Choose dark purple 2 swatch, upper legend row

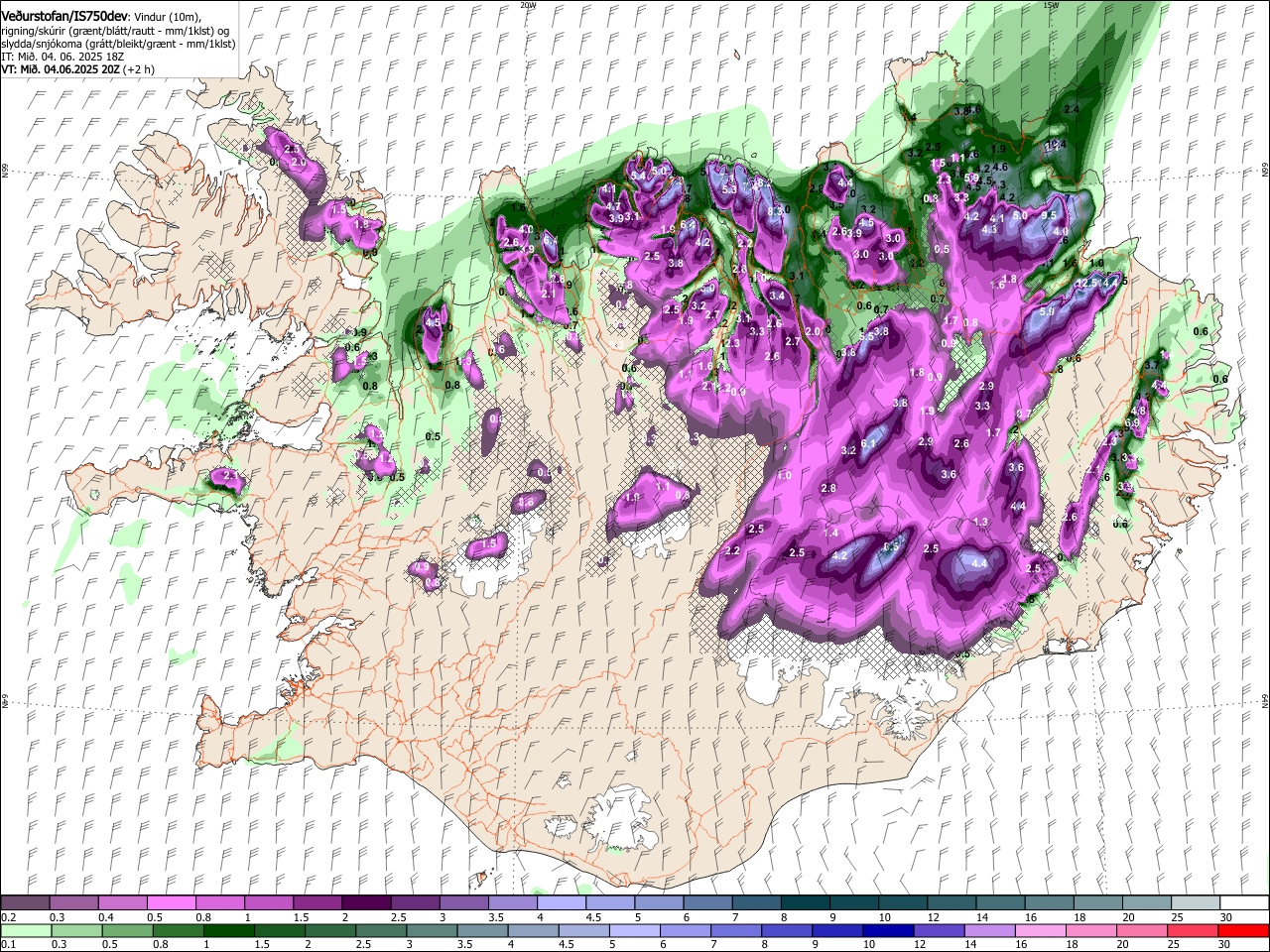366,902
